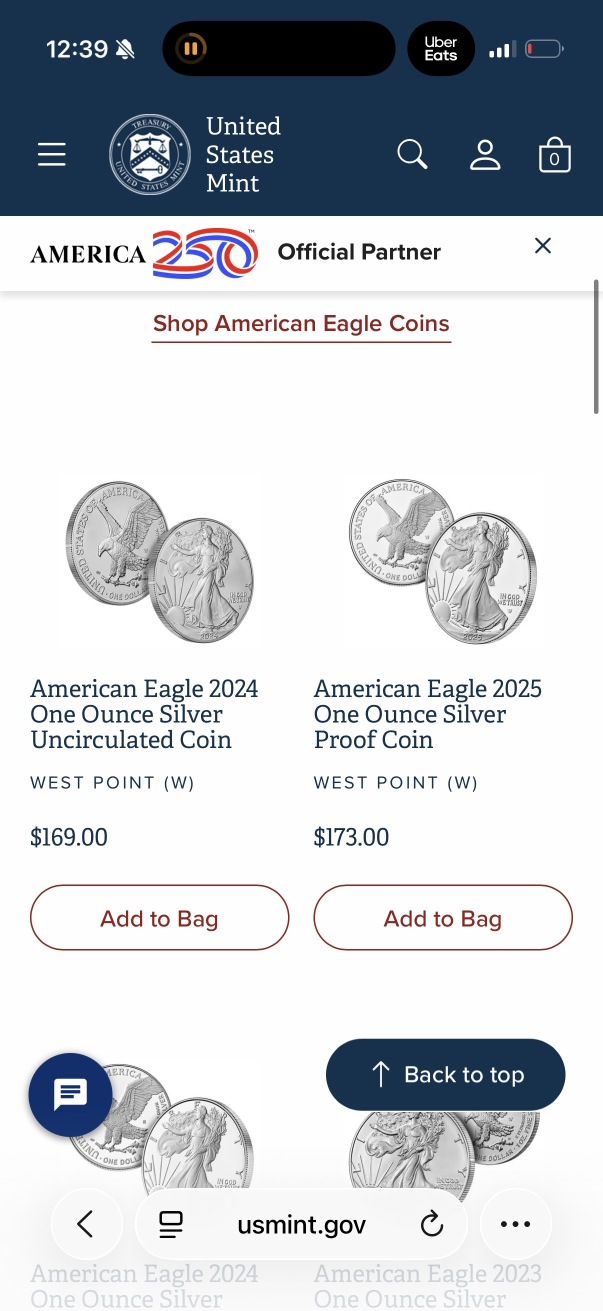Image resolution: width=603 pixels, height=1311 pixels.
Task: View the shopping bag
Action: click(555, 156)
